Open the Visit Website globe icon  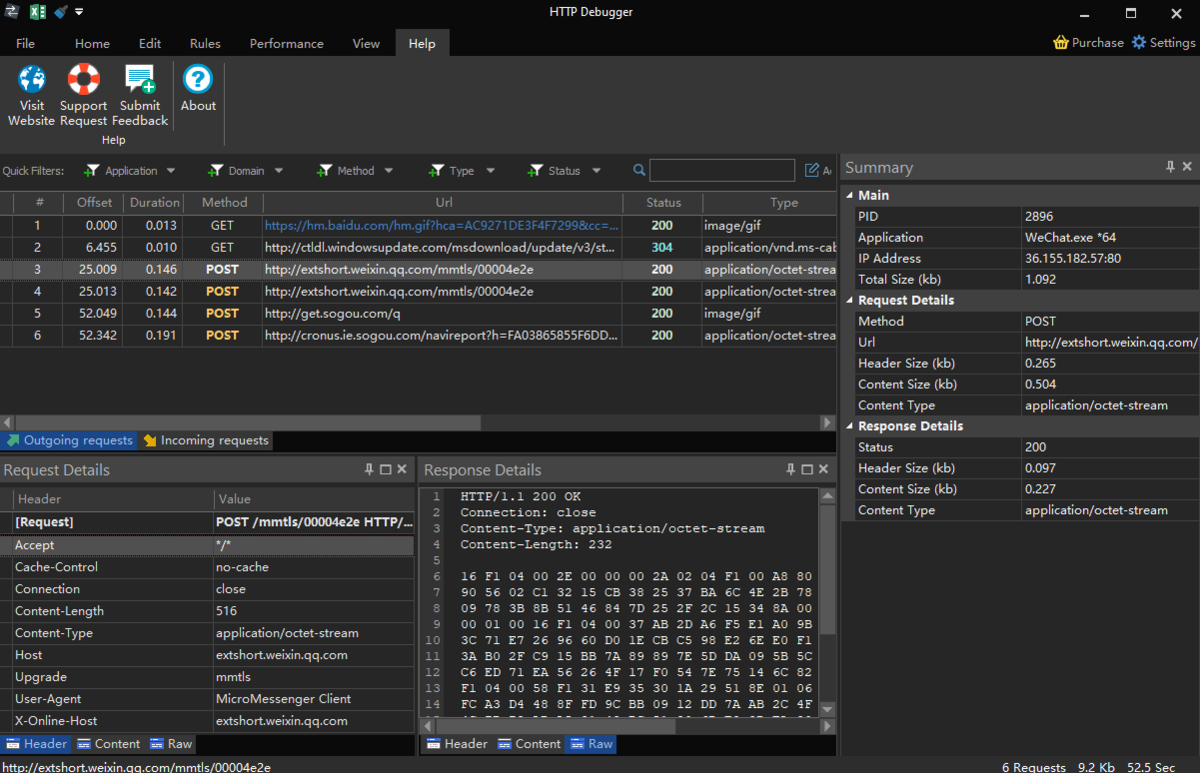(x=32, y=79)
